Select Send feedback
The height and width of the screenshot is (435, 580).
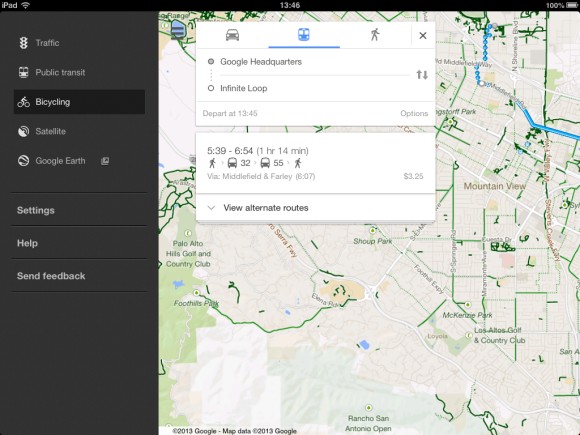pos(79,276)
